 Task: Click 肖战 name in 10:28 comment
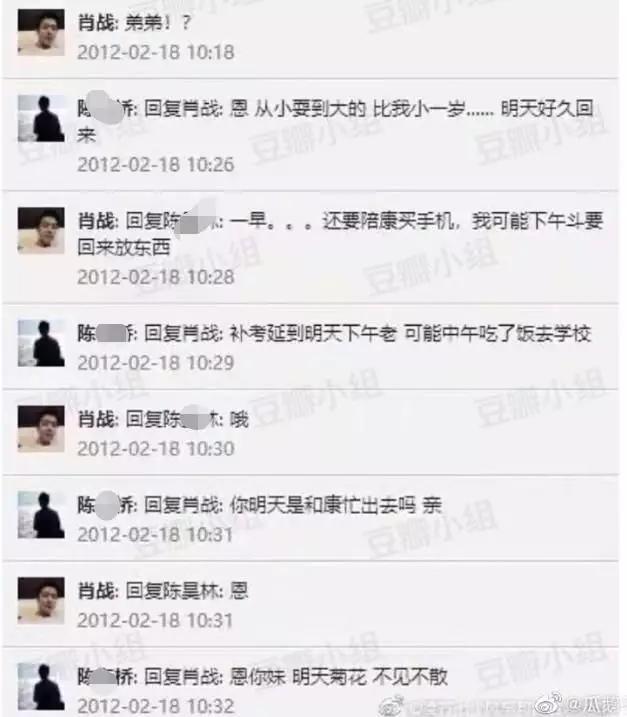point(96,221)
